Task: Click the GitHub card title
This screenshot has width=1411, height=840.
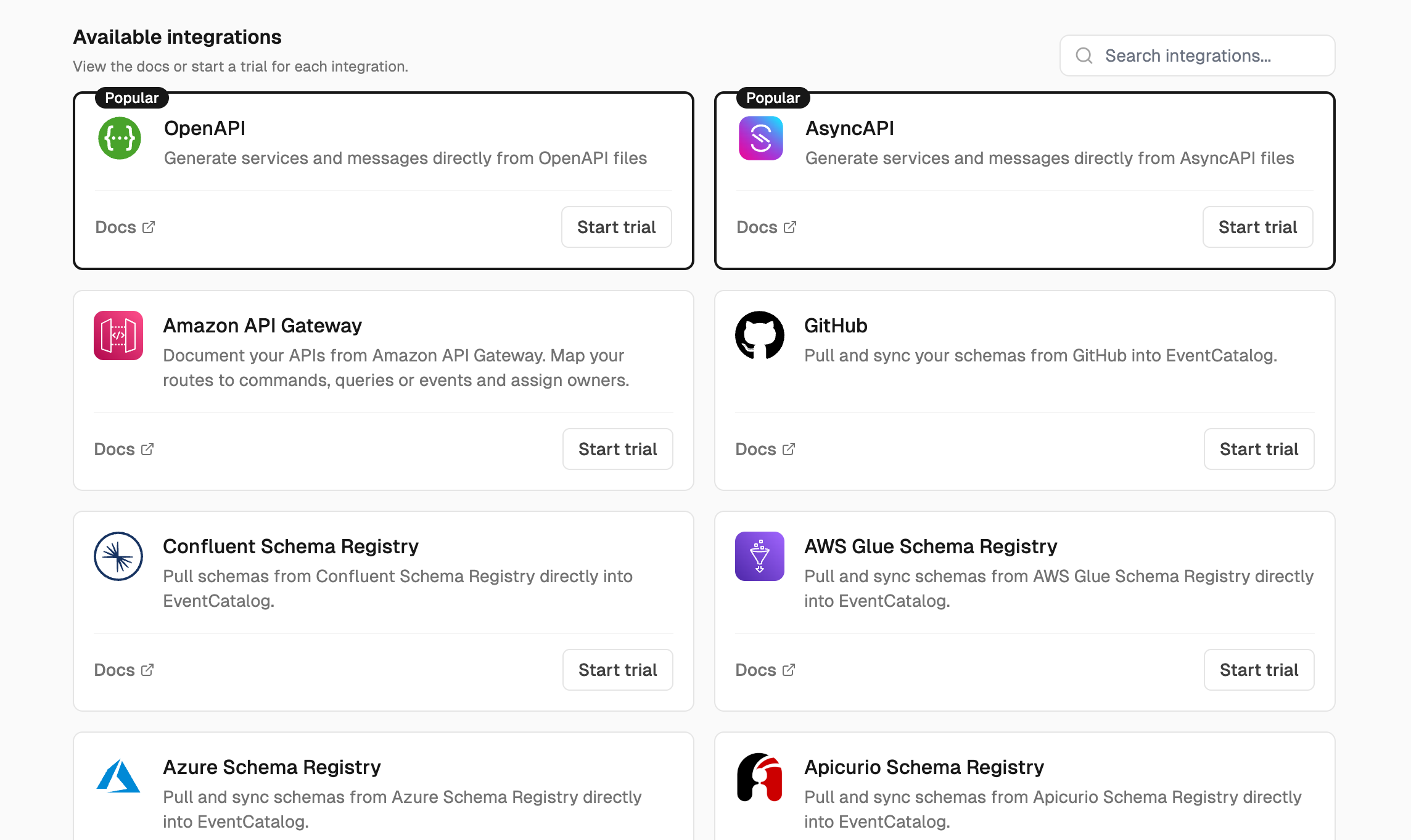Action: click(x=836, y=326)
